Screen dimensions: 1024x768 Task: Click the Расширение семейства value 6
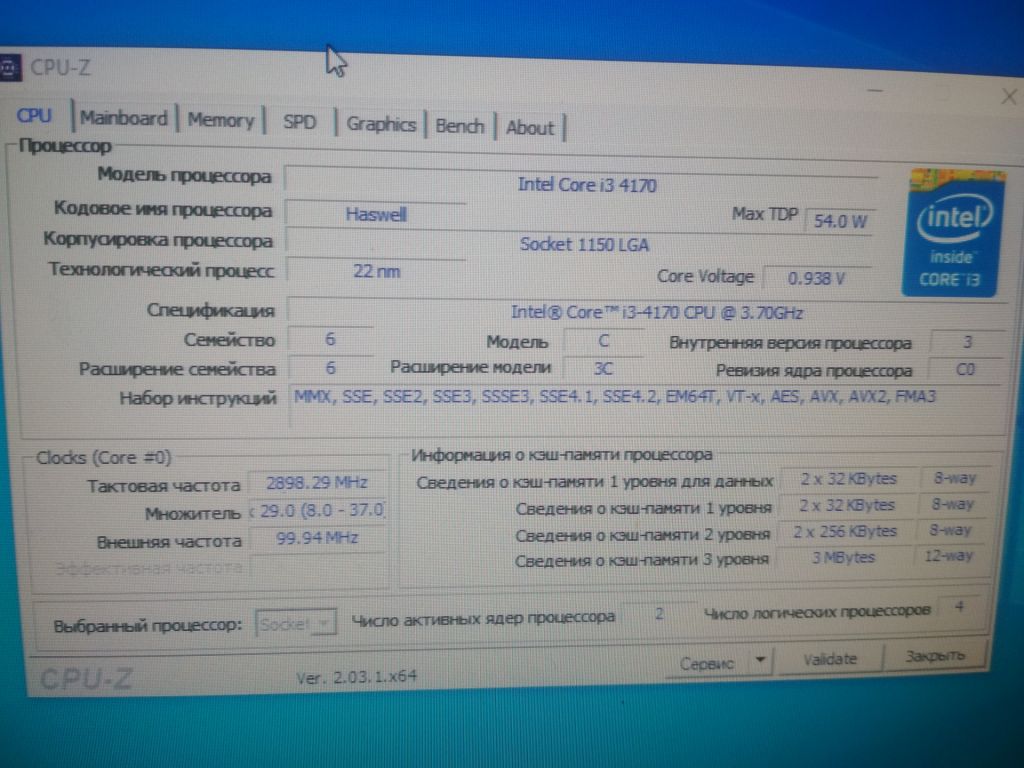click(x=330, y=368)
